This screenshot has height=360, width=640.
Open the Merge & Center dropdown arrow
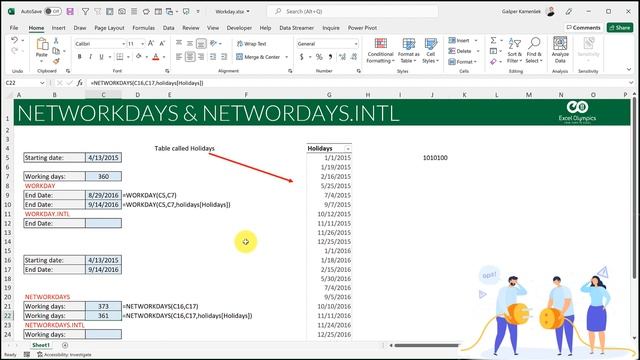pyautogui.click(x=287, y=57)
